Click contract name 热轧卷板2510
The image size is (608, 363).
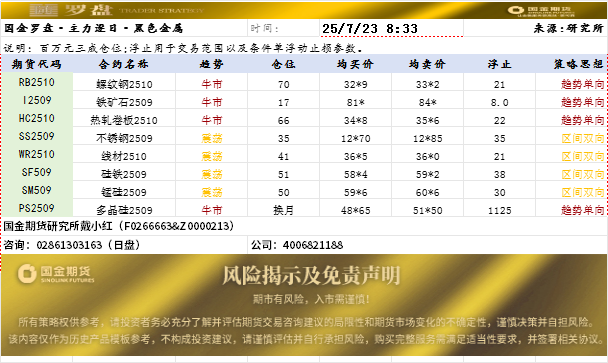(x=124, y=120)
